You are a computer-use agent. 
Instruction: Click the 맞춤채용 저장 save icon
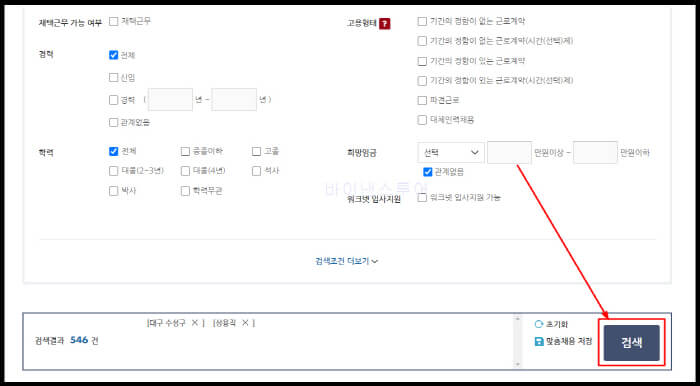tap(539, 341)
